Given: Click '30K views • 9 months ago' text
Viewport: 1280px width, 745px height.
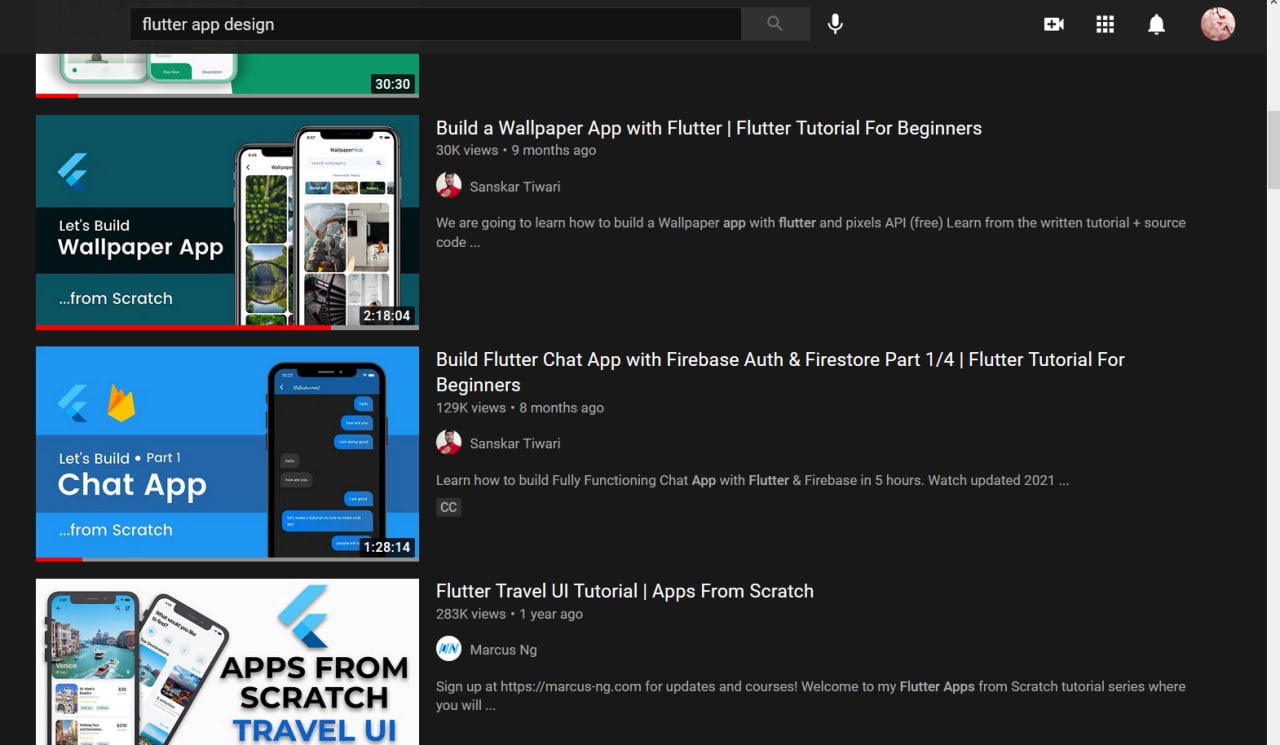Looking at the screenshot, I should coord(516,150).
